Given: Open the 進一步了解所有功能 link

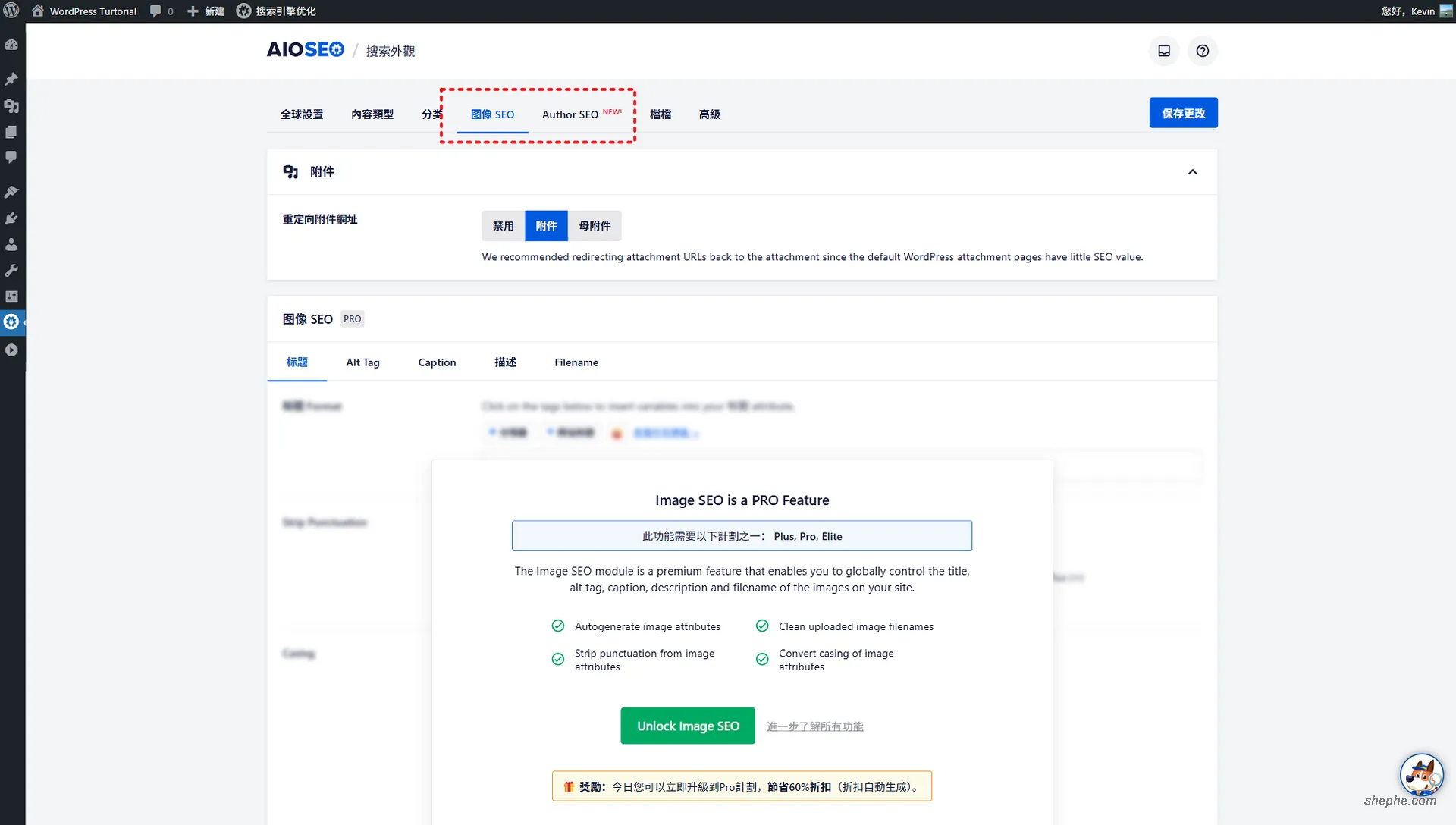Looking at the screenshot, I should coord(814,726).
